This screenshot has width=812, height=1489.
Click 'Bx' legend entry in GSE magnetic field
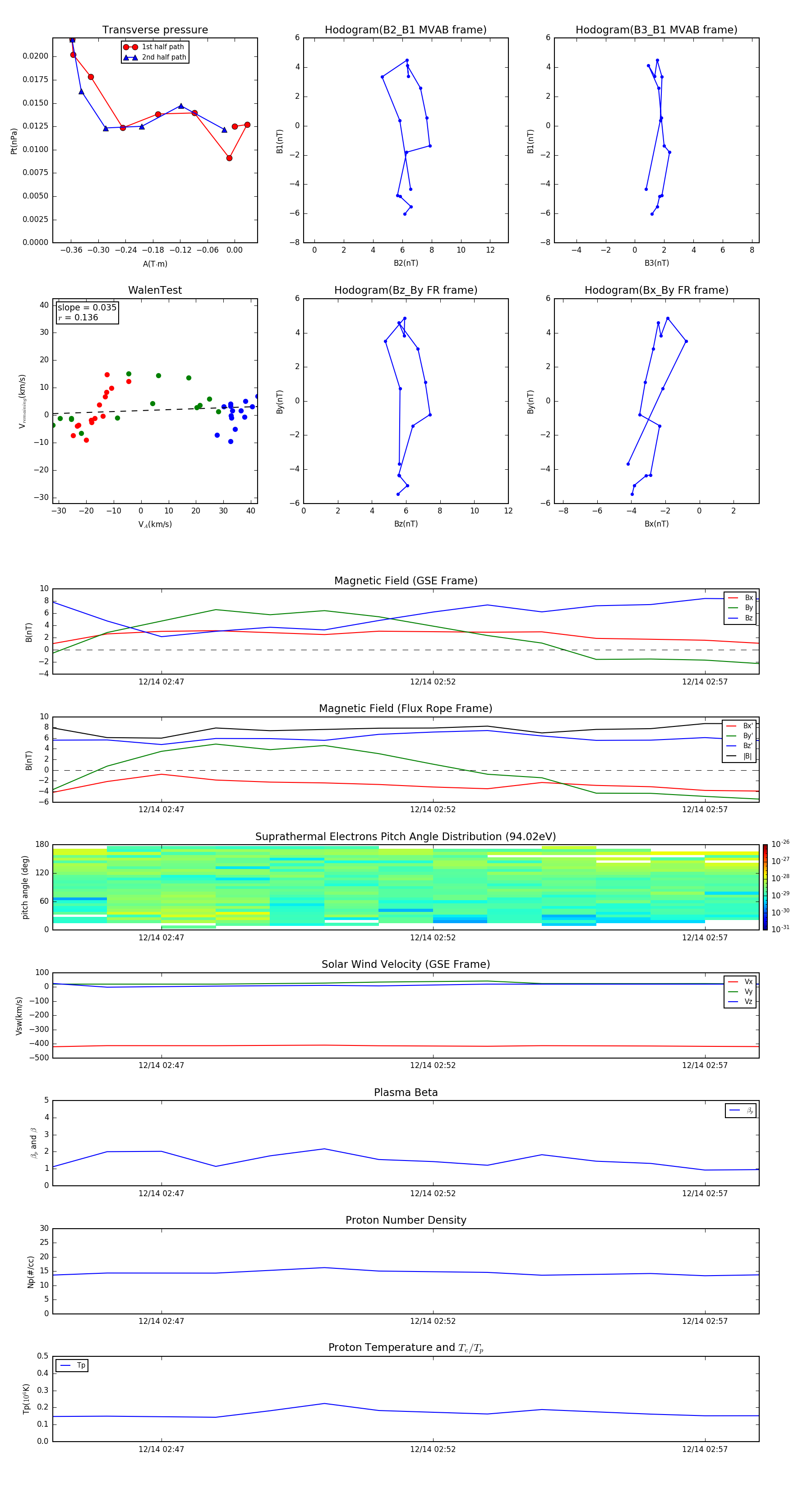740,598
